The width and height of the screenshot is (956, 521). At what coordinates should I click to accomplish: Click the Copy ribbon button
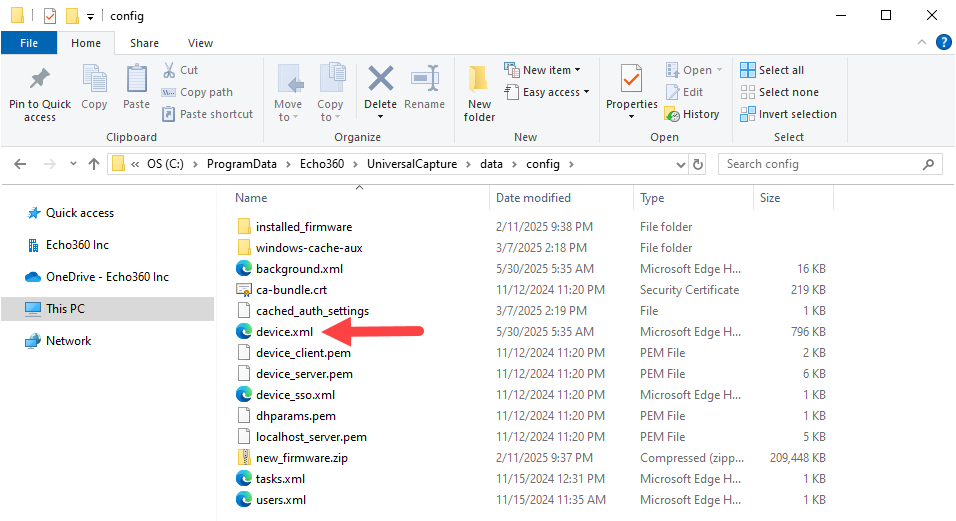tap(94, 87)
